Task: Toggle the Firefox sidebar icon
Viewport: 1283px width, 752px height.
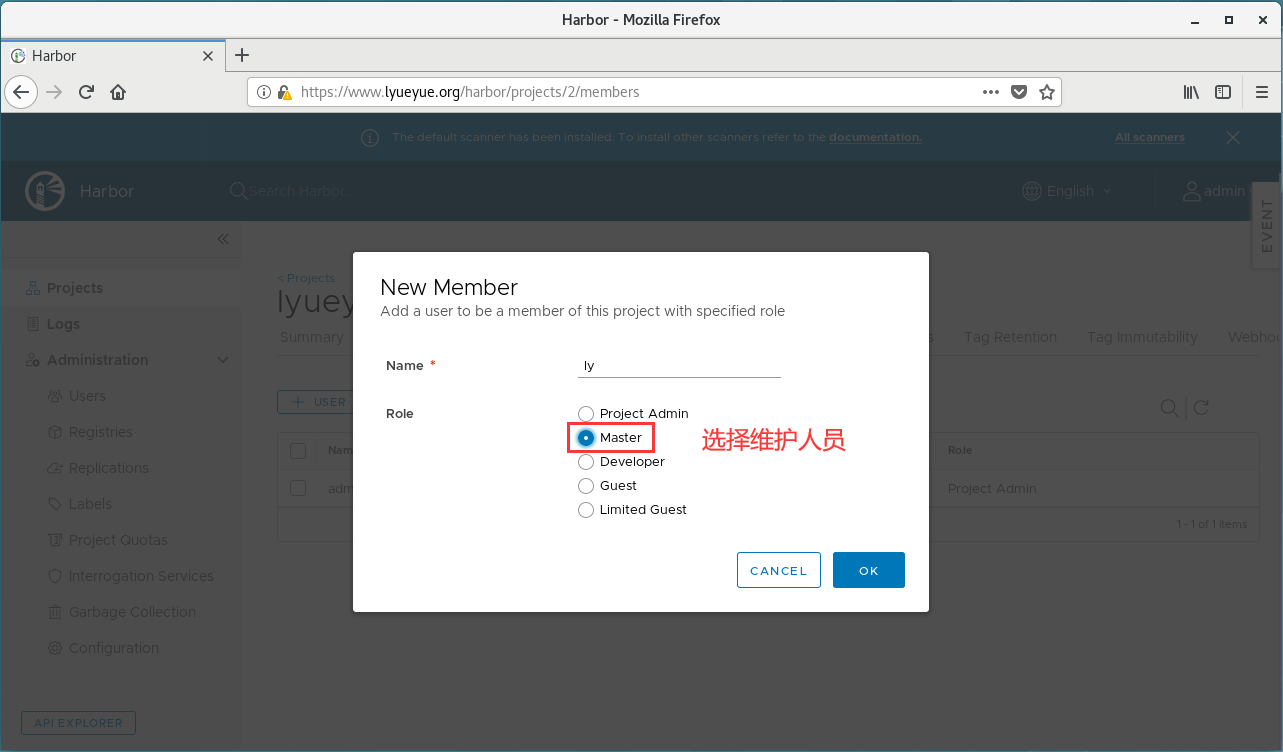Action: [x=1223, y=92]
